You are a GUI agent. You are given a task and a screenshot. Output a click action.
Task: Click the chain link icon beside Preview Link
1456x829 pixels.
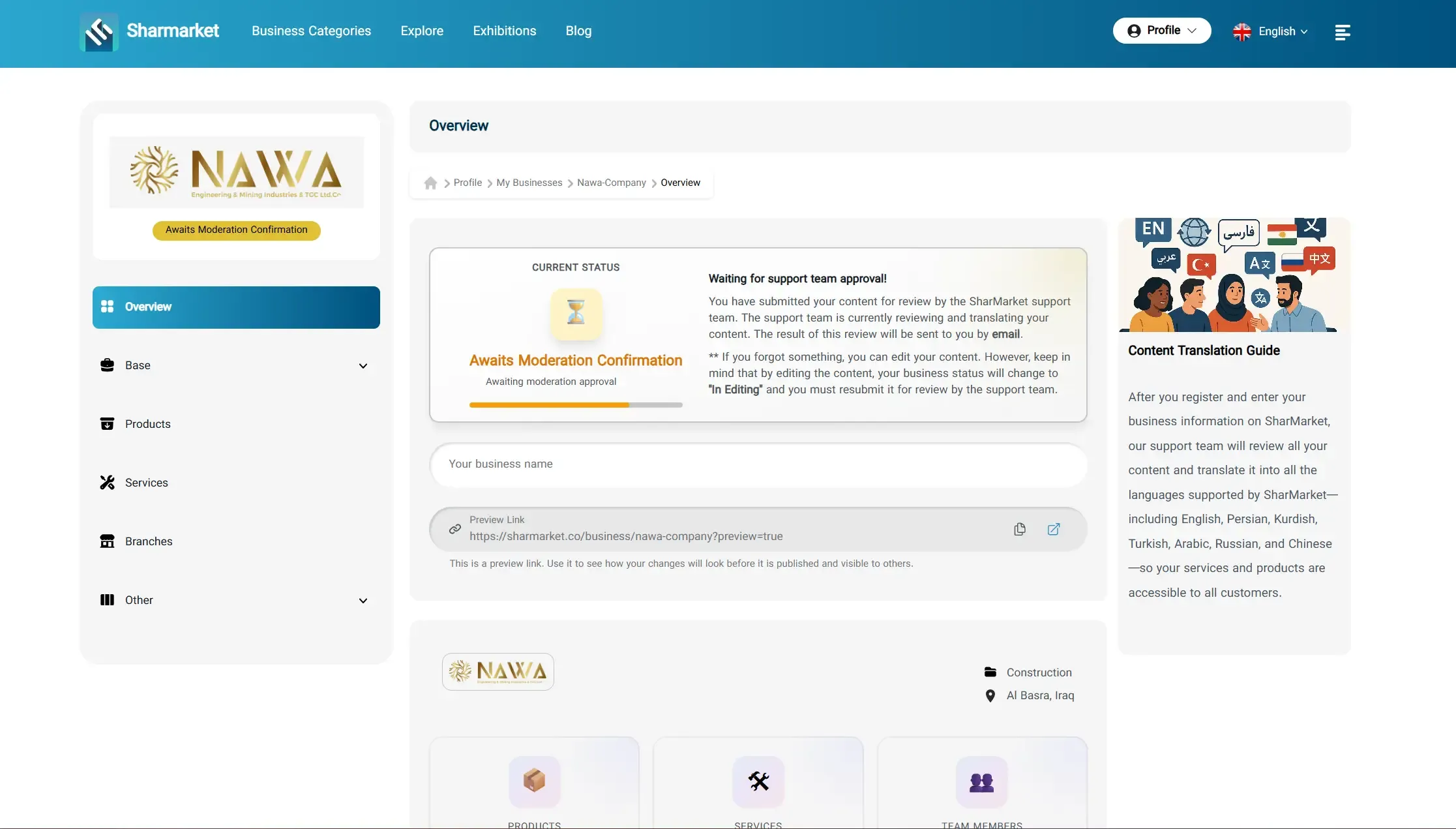pos(455,529)
